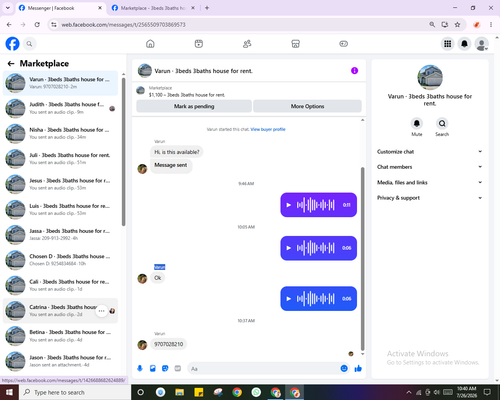This screenshot has width=500, height=400.
Task: Click the sticker picker icon
Action: tap(165, 368)
